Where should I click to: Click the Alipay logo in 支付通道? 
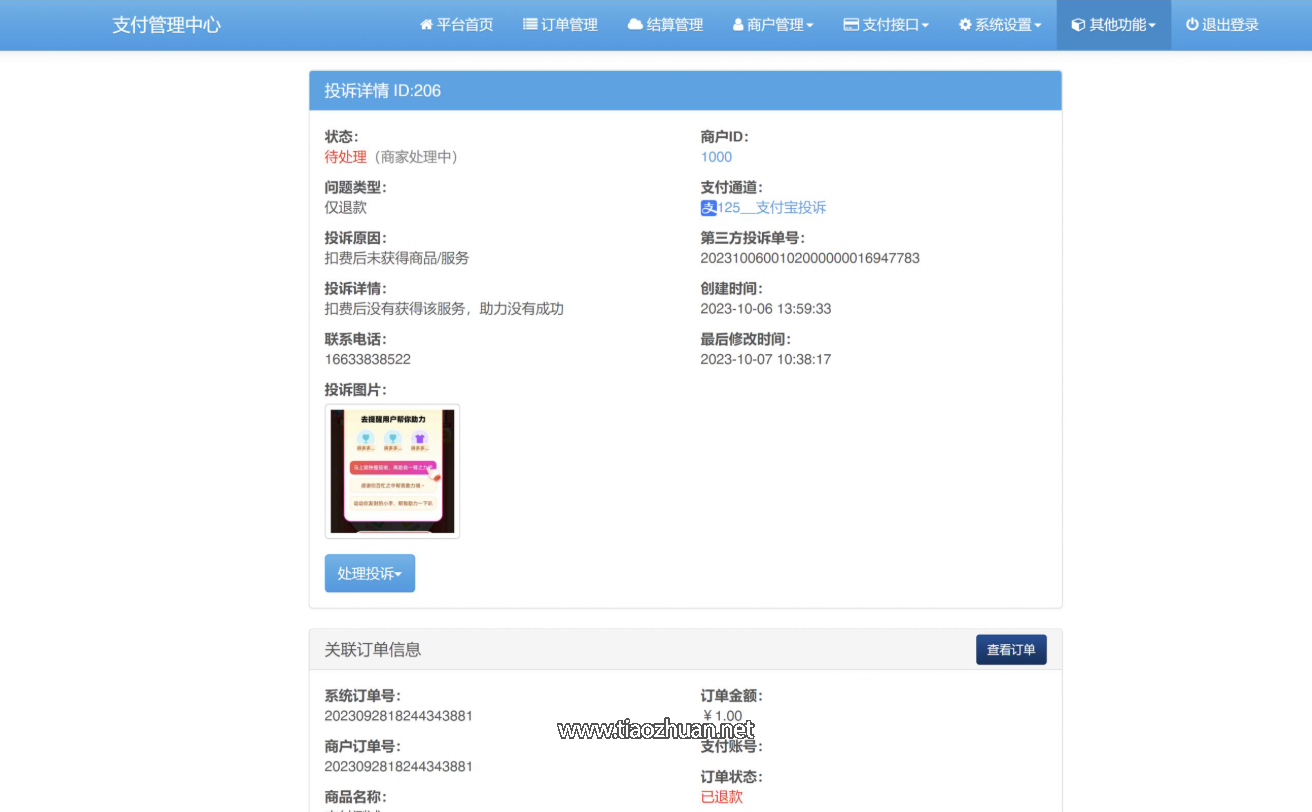[709, 208]
